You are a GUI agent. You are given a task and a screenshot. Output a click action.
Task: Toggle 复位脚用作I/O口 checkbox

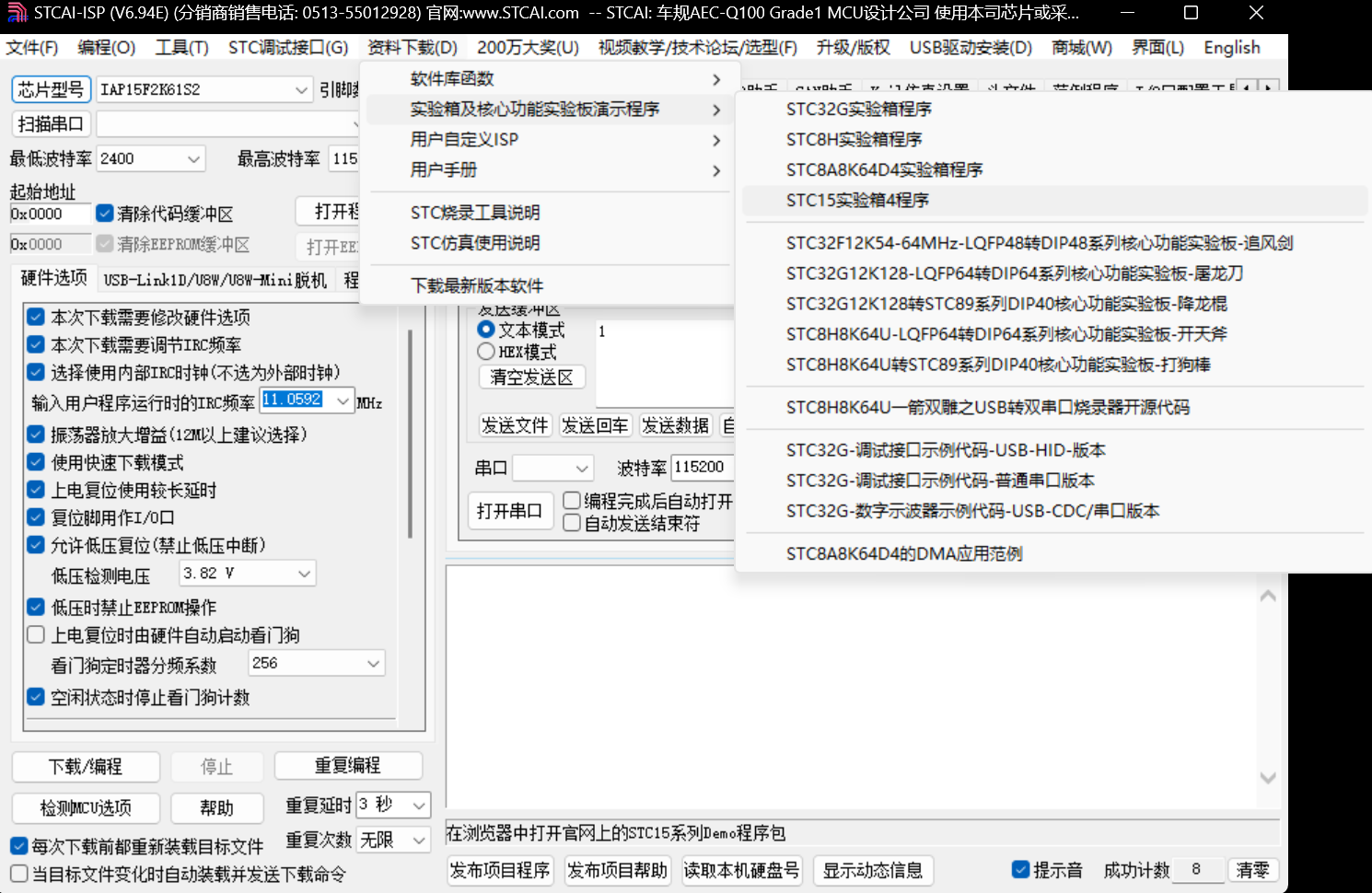pyautogui.click(x=36, y=516)
